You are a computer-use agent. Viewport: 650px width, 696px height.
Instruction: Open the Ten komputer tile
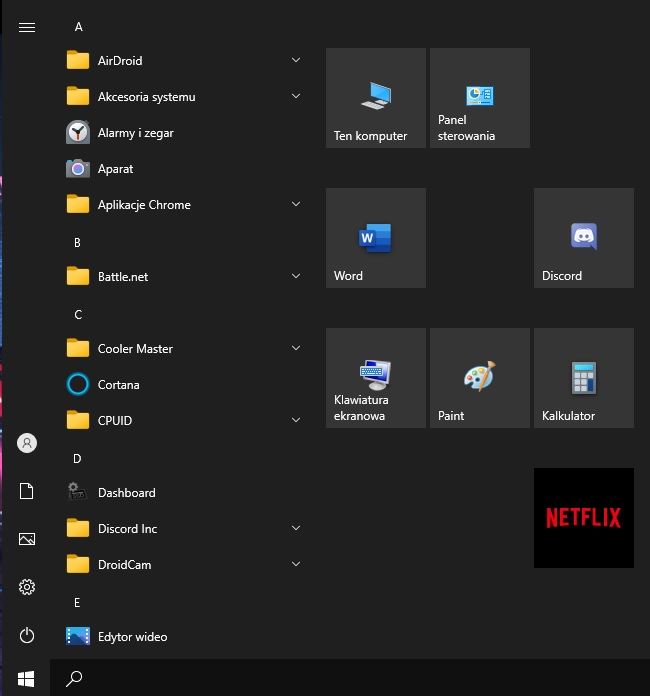[x=376, y=98]
